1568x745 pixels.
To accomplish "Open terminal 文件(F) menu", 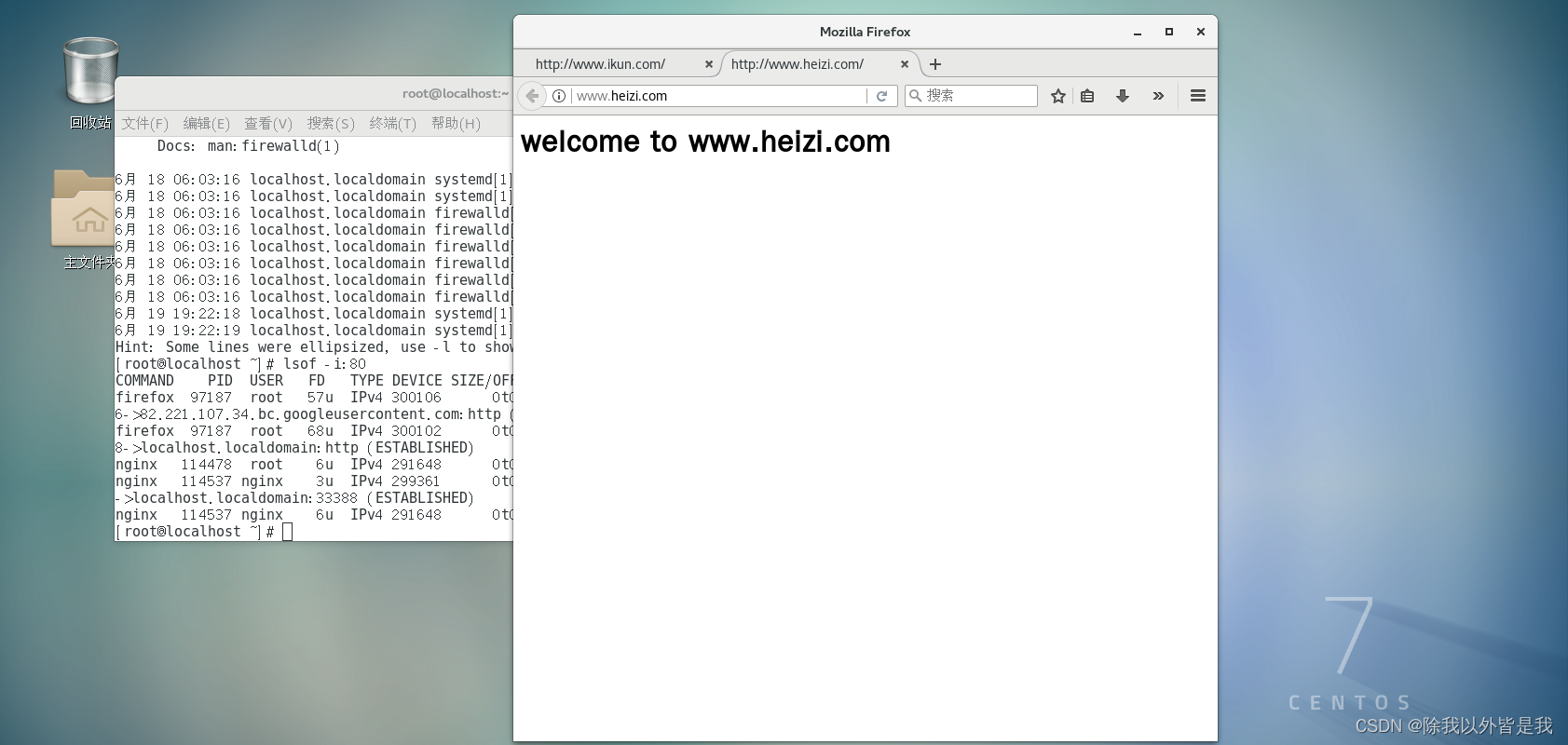I will pyautogui.click(x=144, y=123).
